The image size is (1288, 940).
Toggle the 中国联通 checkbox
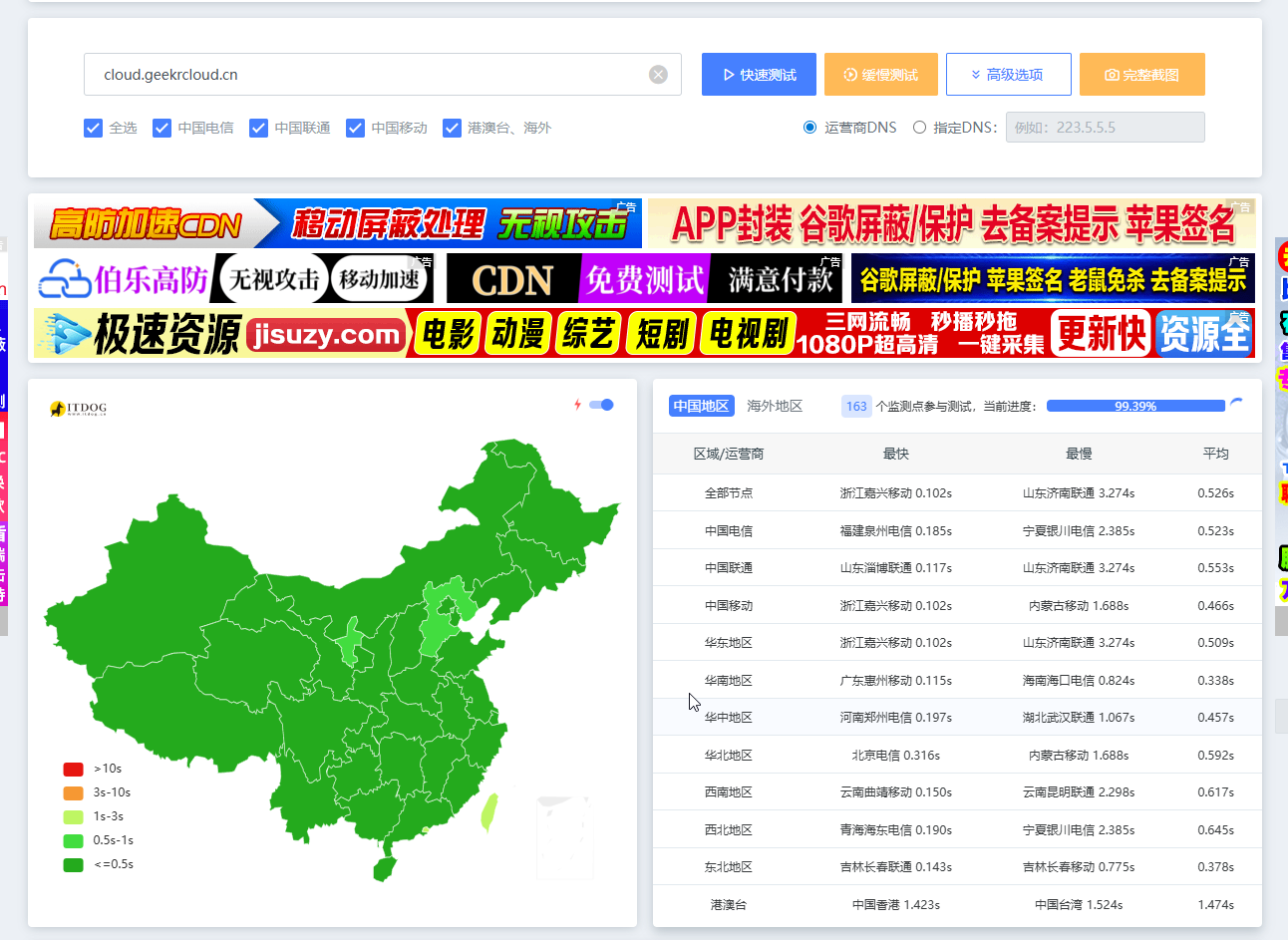click(259, 128)
